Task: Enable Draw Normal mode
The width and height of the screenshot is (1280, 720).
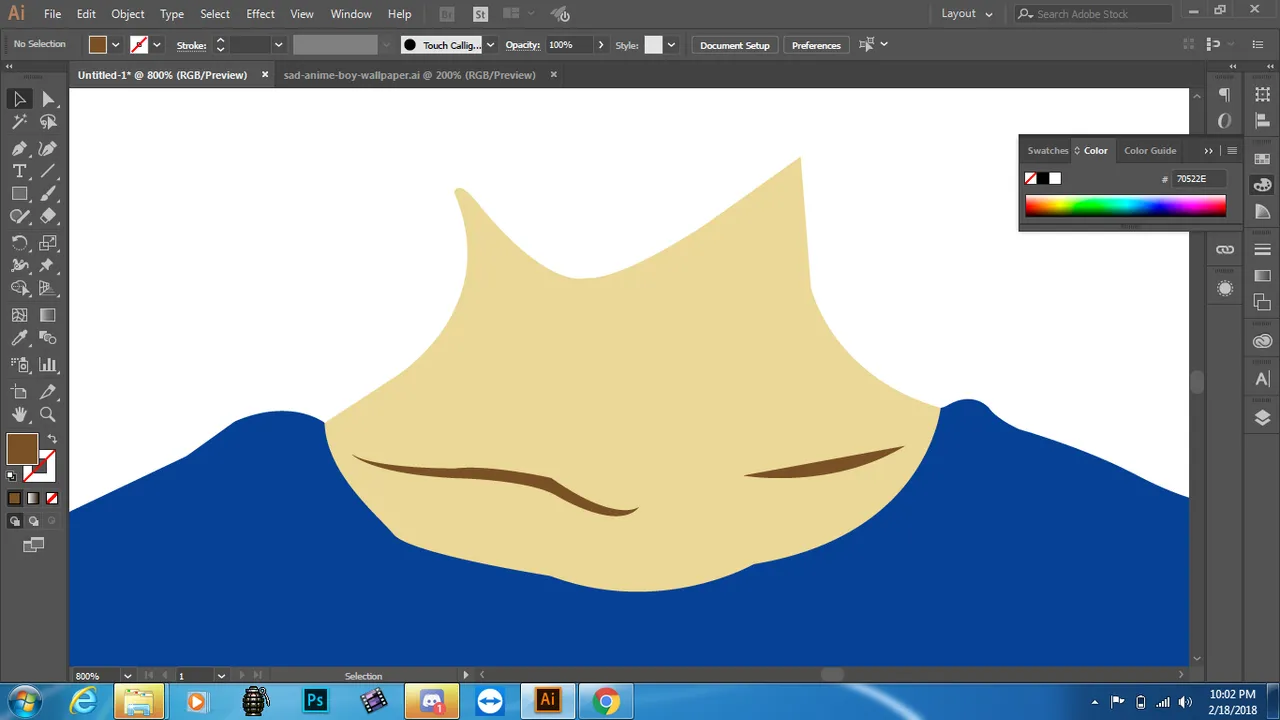Action: tap(14, 521)
